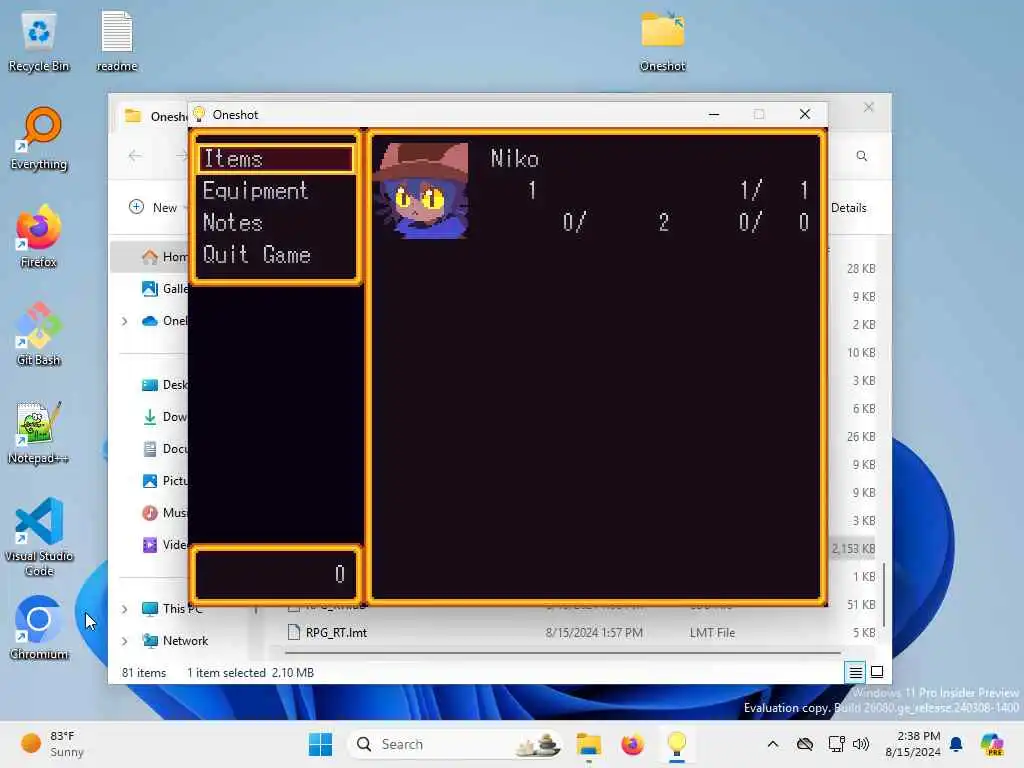The image size is (1024, 768).
Task: Click the lightbulb icon in Oneshot title bar
Action: pyautogui.click(x=199, y=114)
